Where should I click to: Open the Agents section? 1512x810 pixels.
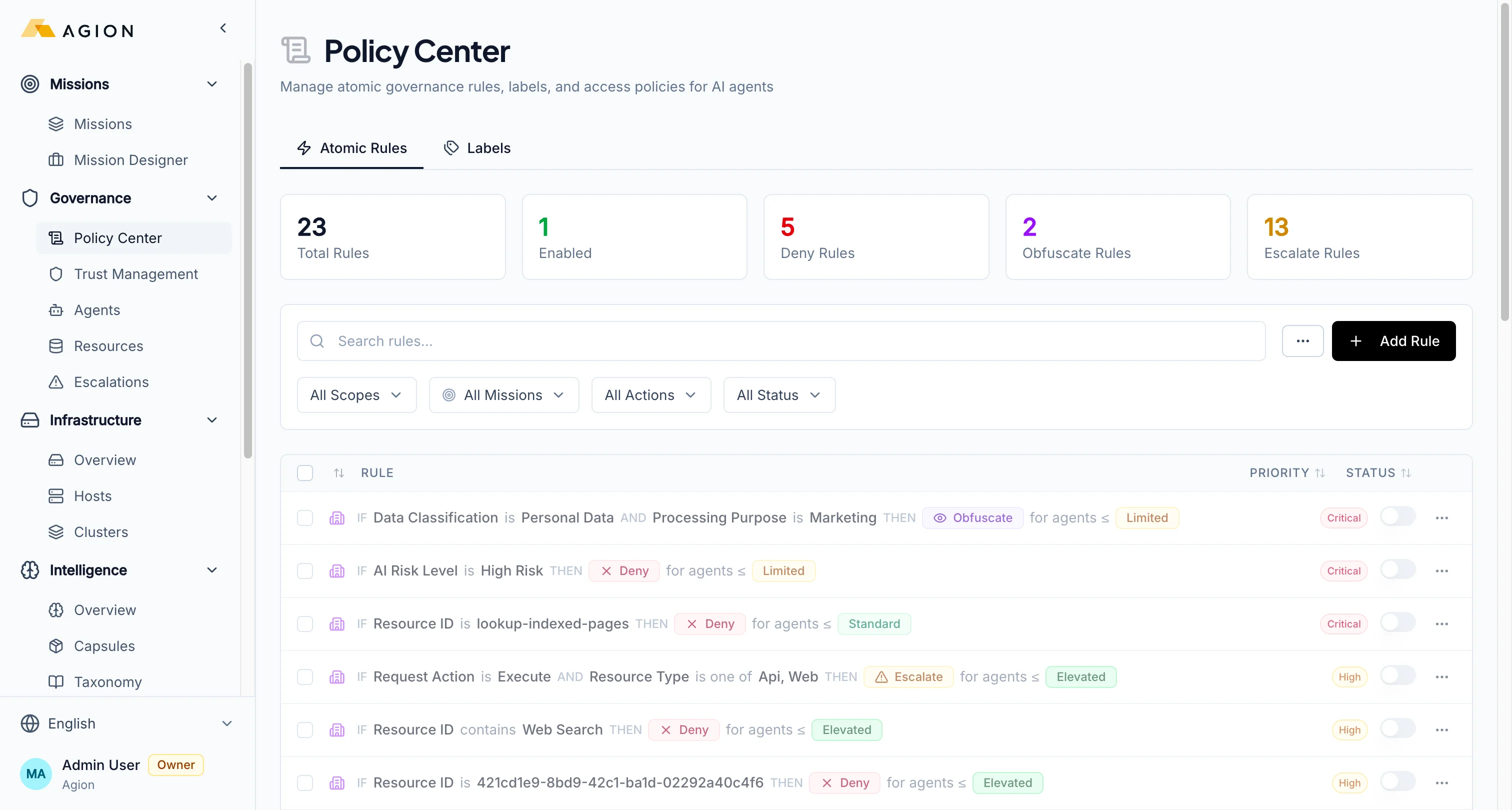[97, 310]
